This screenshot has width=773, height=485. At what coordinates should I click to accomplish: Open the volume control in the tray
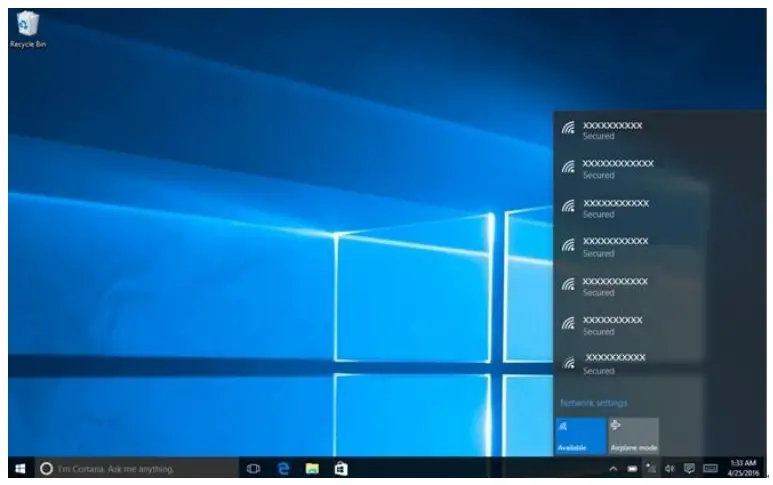[x=669, y=469]
